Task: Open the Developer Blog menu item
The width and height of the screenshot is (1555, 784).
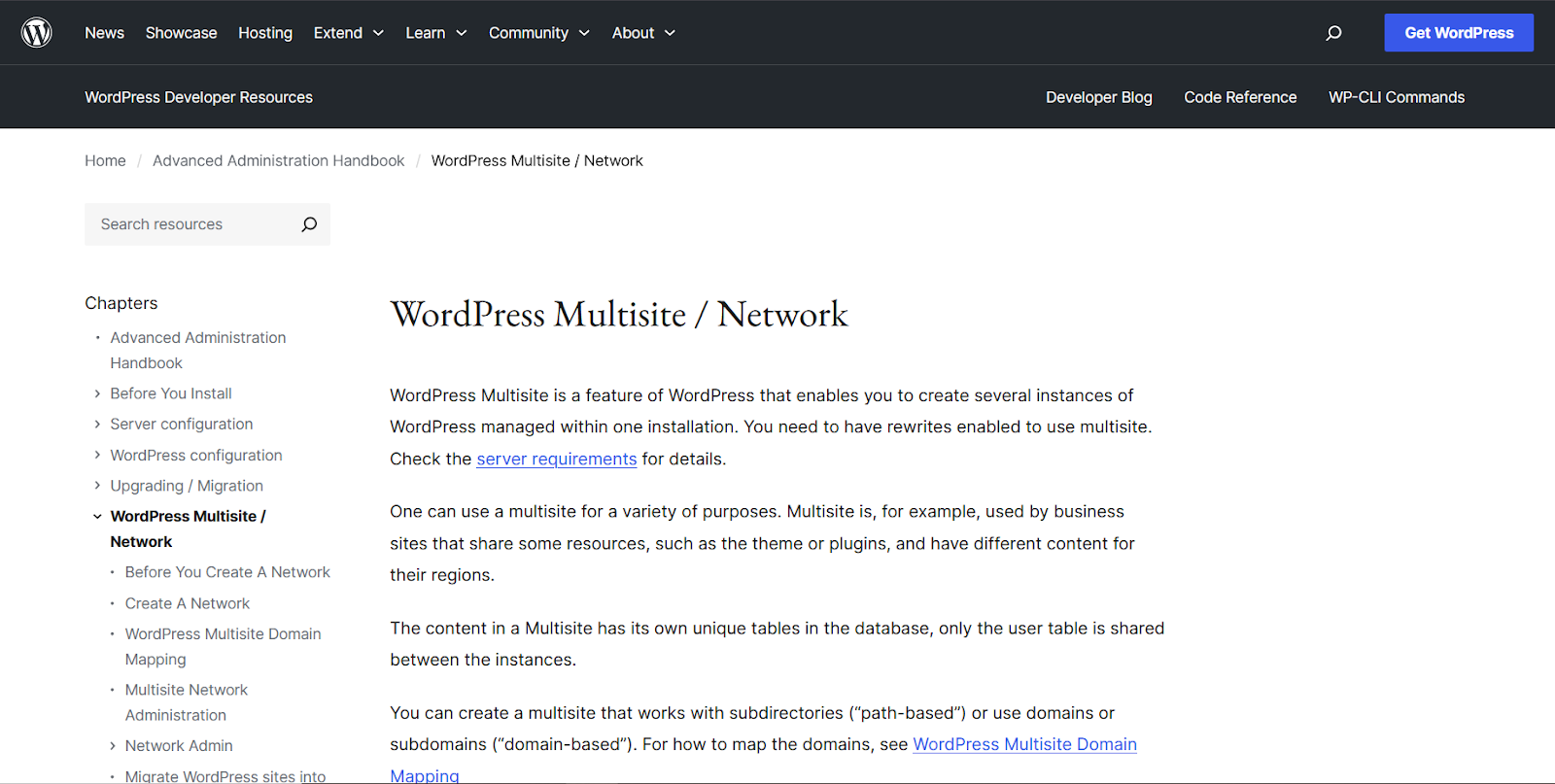Action: 1099,97
